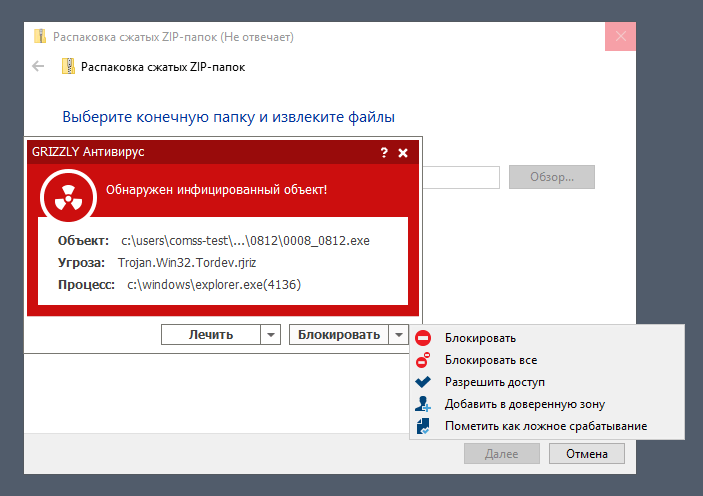This screenshot has width=703, height=496.
Task: Click the process path explorer.exe(4136)
Action: click(214, 284)
